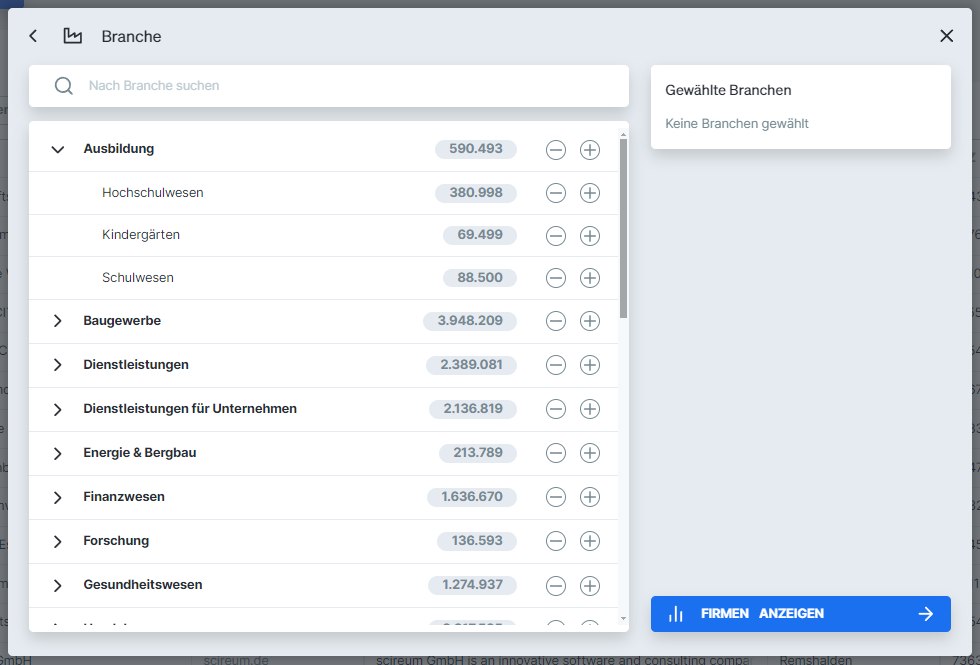Exclude Dienstleistungen with the minus icon
Viewport: 980px width, 665px height.
tap(556, 365)
